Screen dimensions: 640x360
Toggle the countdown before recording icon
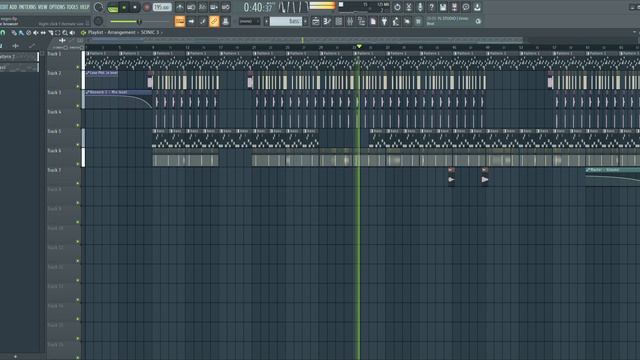tap(202, 7)
